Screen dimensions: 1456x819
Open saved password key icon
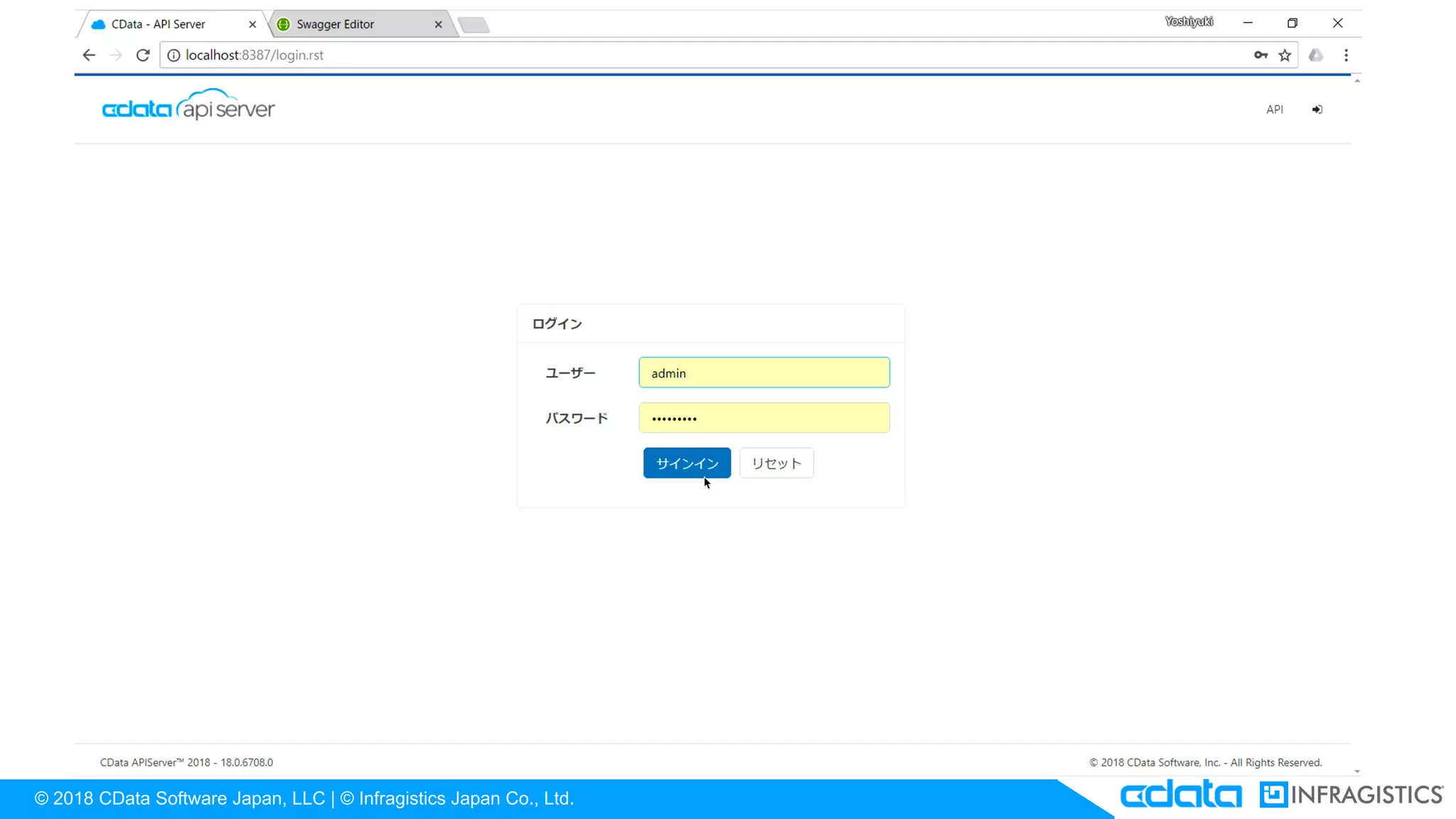(1260, 55)
